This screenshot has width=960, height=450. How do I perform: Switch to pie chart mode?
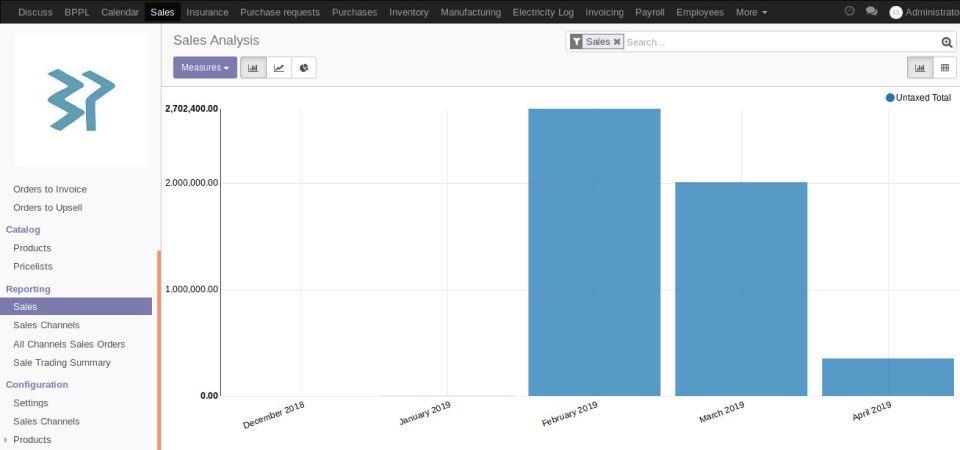(x=304, y=68)
